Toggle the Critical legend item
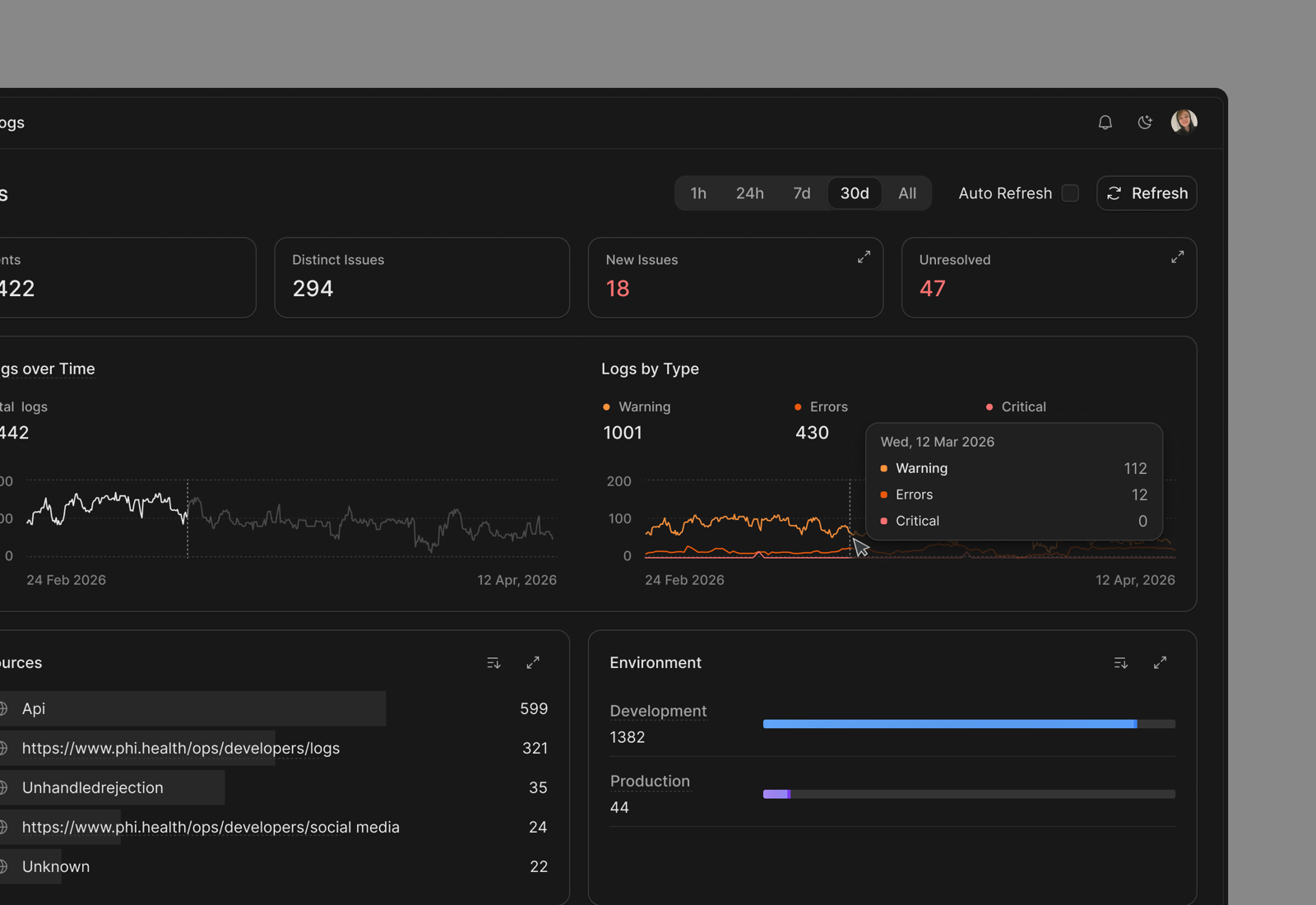 (1016, 406)
